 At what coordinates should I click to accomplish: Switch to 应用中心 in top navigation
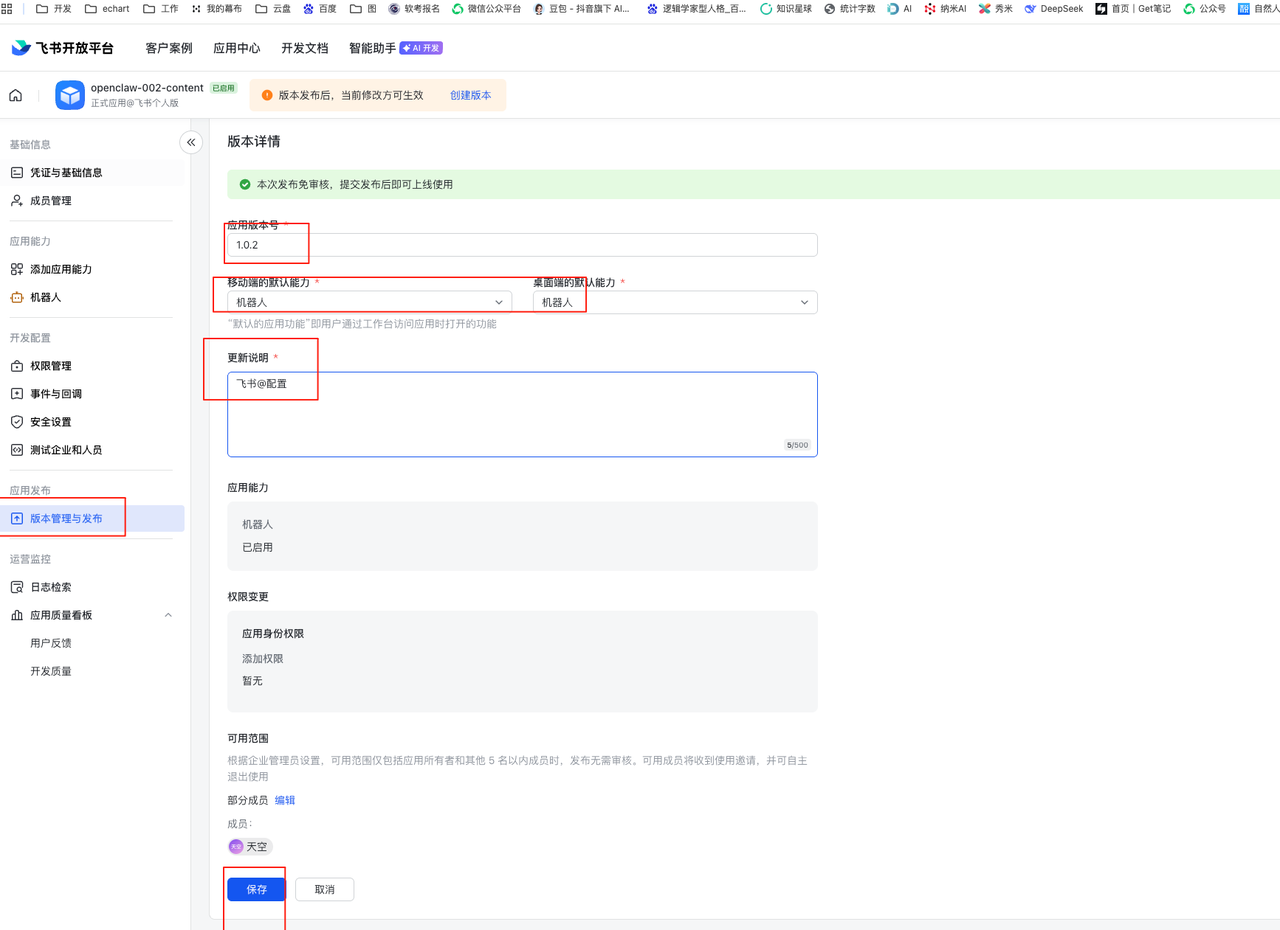click(236, 47)
